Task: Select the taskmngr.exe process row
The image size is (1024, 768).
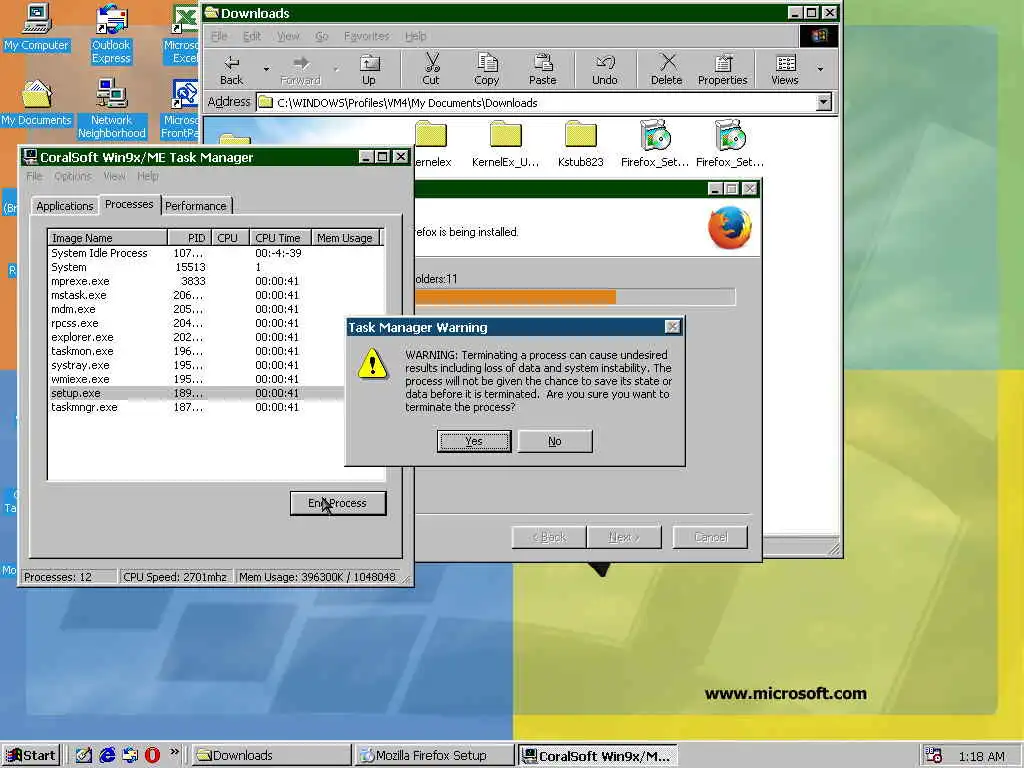Action: (196, 407)
